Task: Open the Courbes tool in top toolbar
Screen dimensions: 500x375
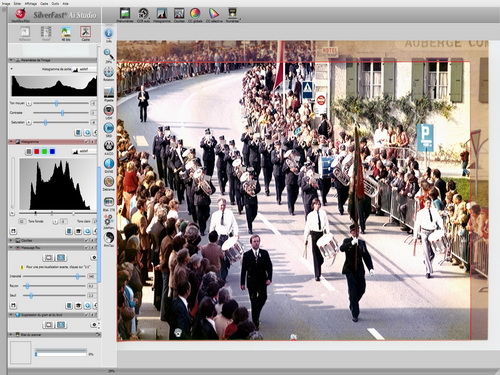Action: pyautogui.click(x=179, y=13)
